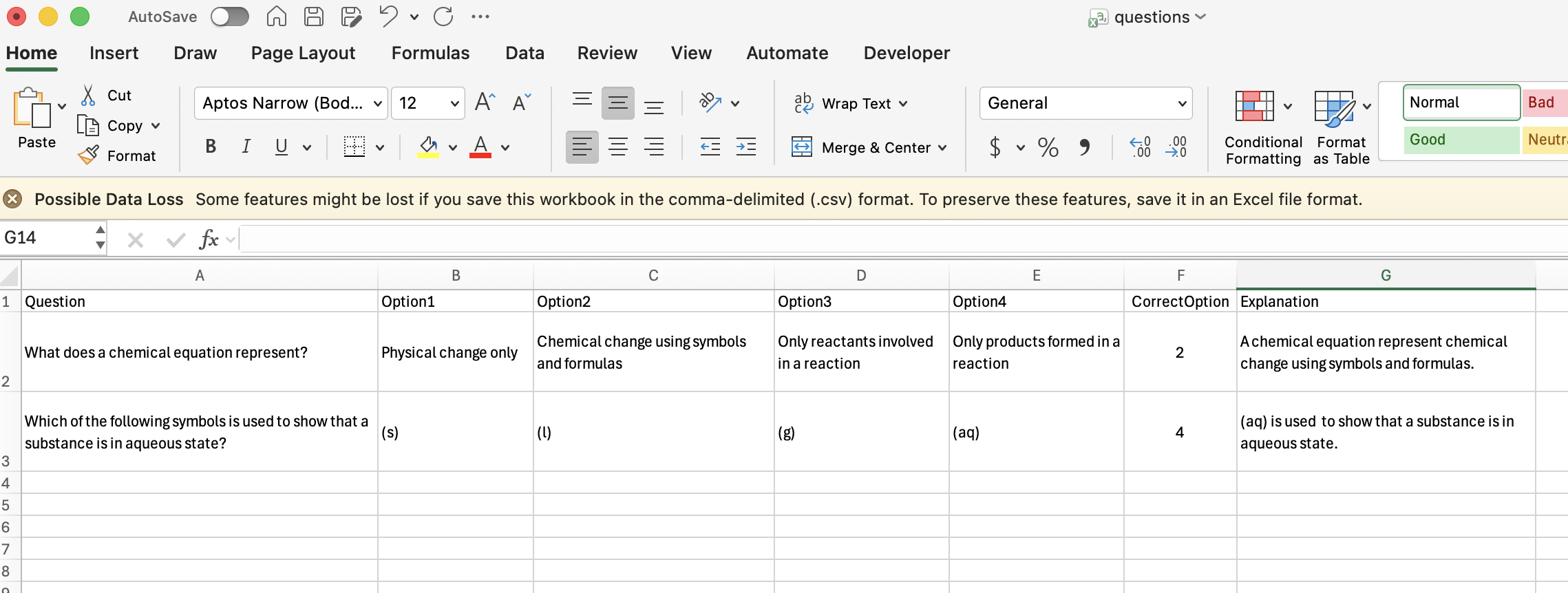This screenshot has height=593, width=1568.
Task: Click the Increase Font Size icon
Action: click(485, 103)
